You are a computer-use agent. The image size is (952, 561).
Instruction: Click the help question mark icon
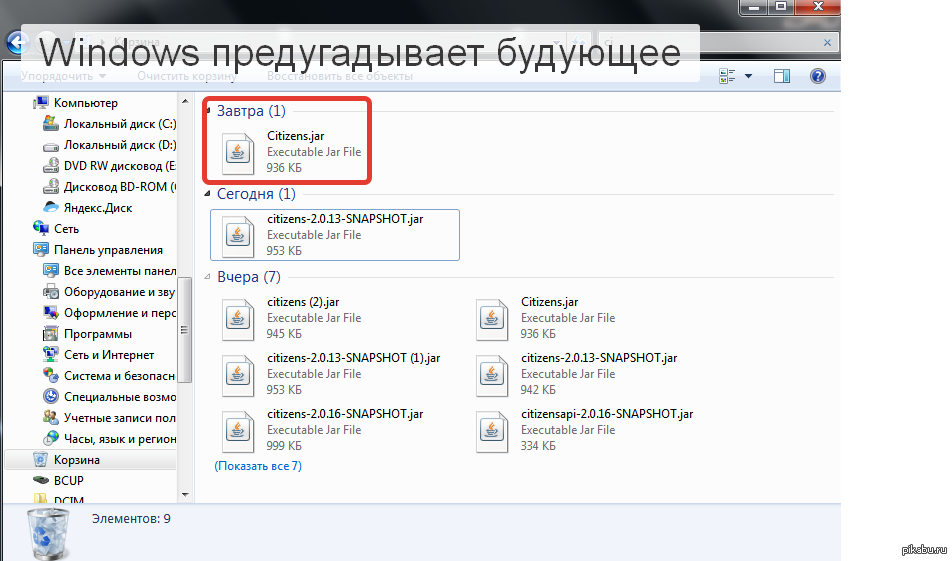(817, 76)
